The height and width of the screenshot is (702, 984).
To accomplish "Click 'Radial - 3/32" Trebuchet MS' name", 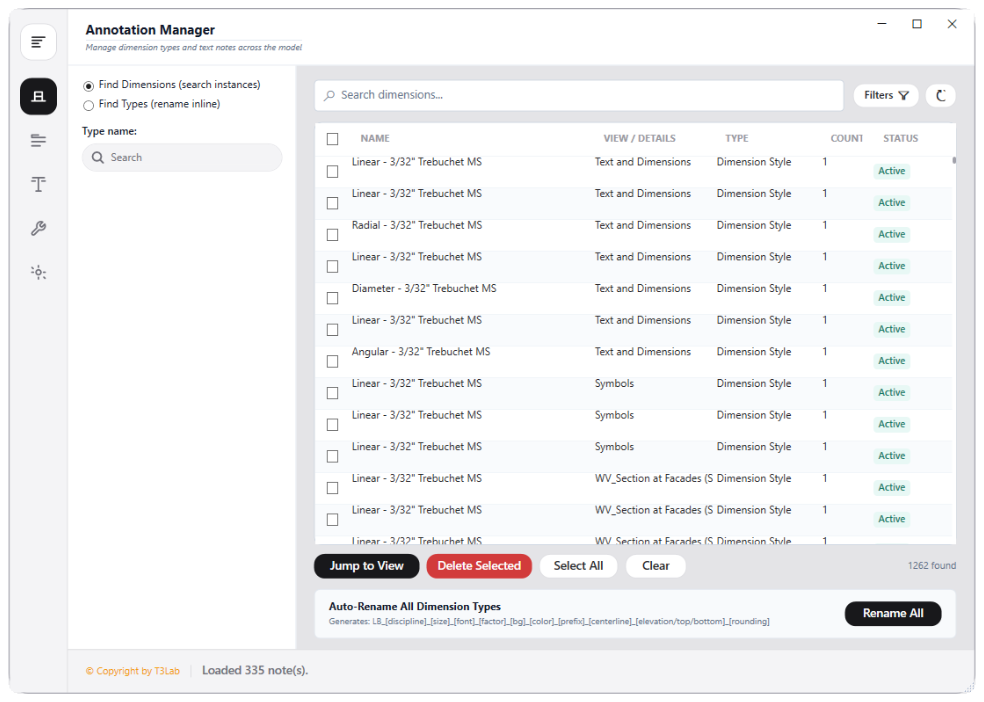I will tap(417, 225).
